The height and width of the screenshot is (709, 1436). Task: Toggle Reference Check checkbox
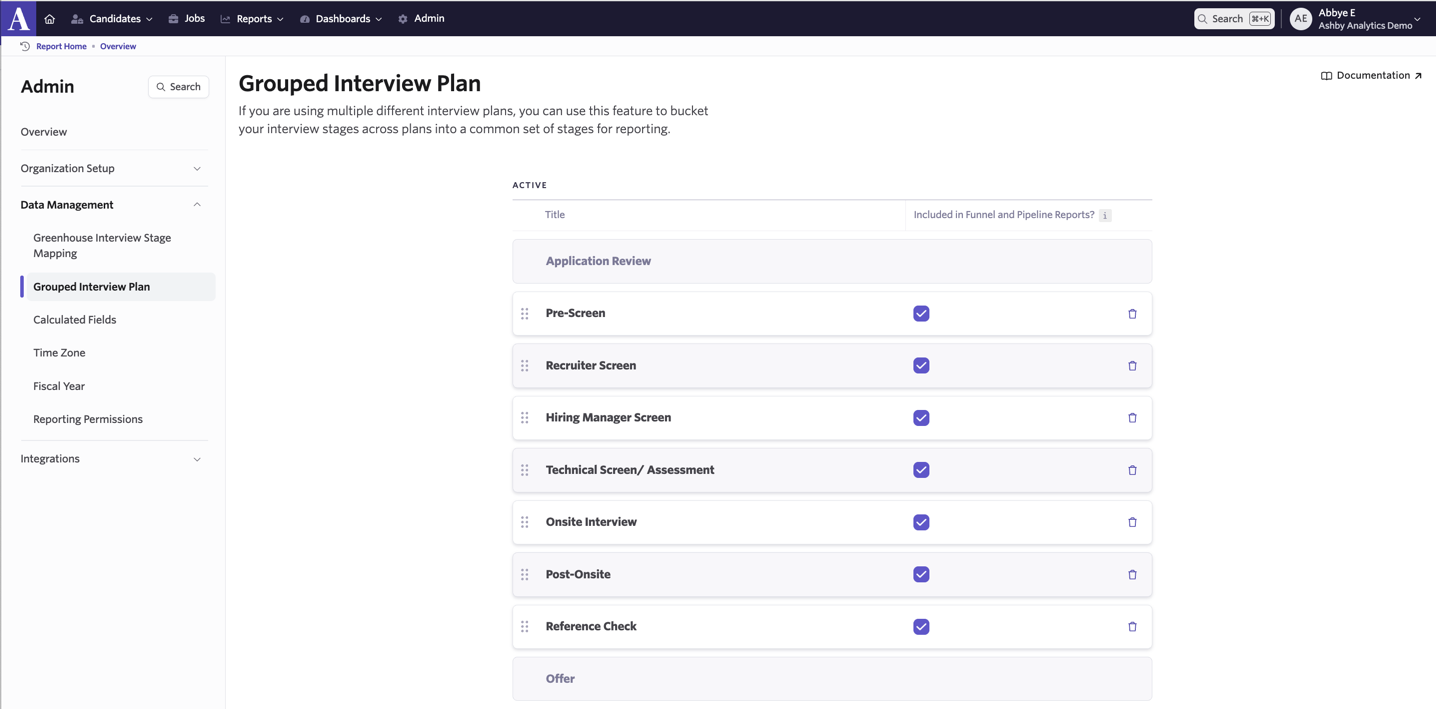tap(921, 627)
